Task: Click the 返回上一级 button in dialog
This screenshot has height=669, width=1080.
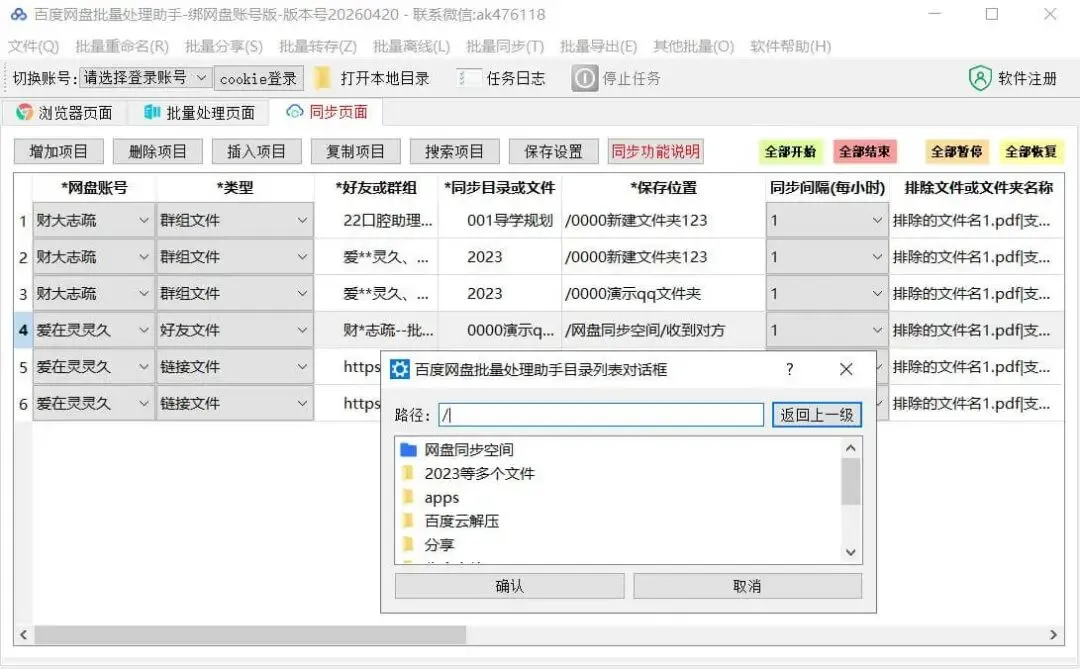Action: tap(817, 415)
